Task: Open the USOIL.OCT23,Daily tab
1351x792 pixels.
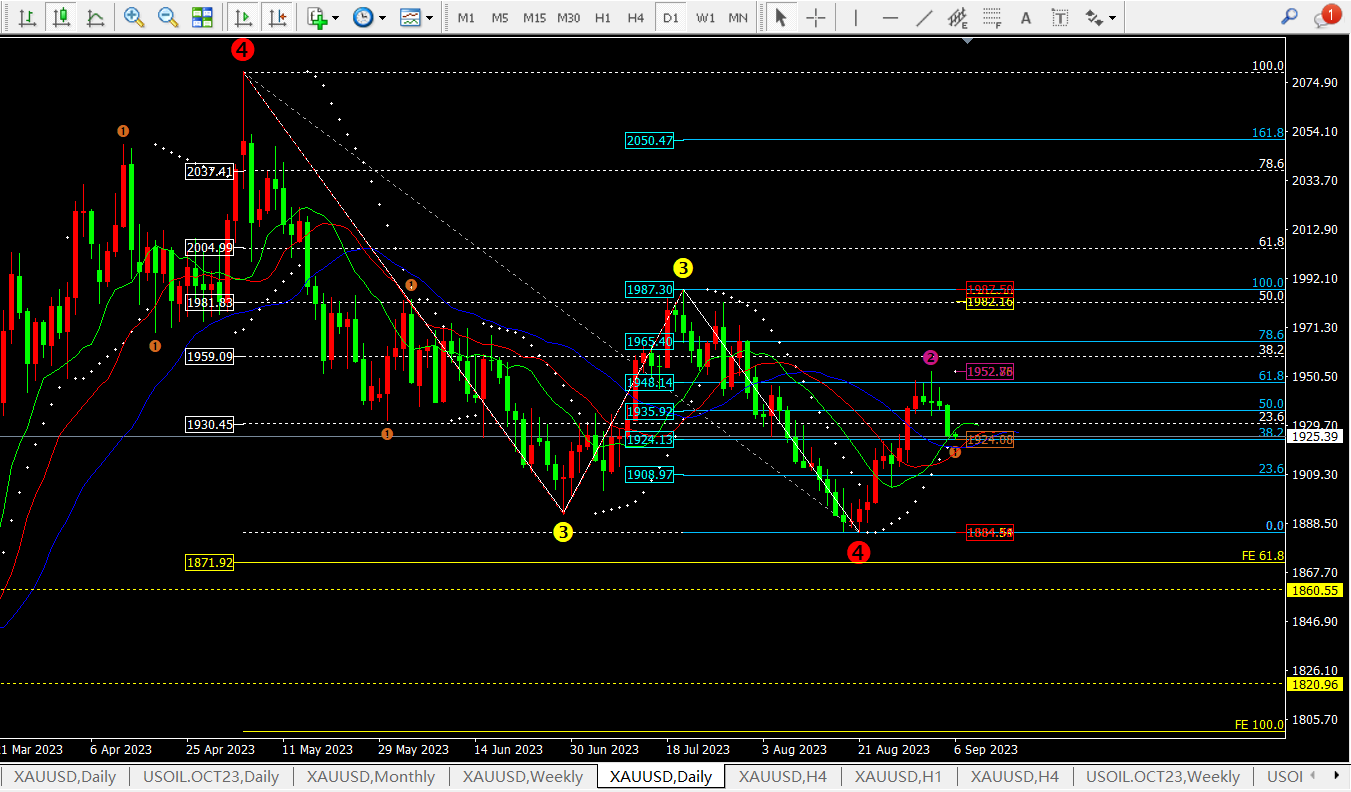Action: [211, 777]
